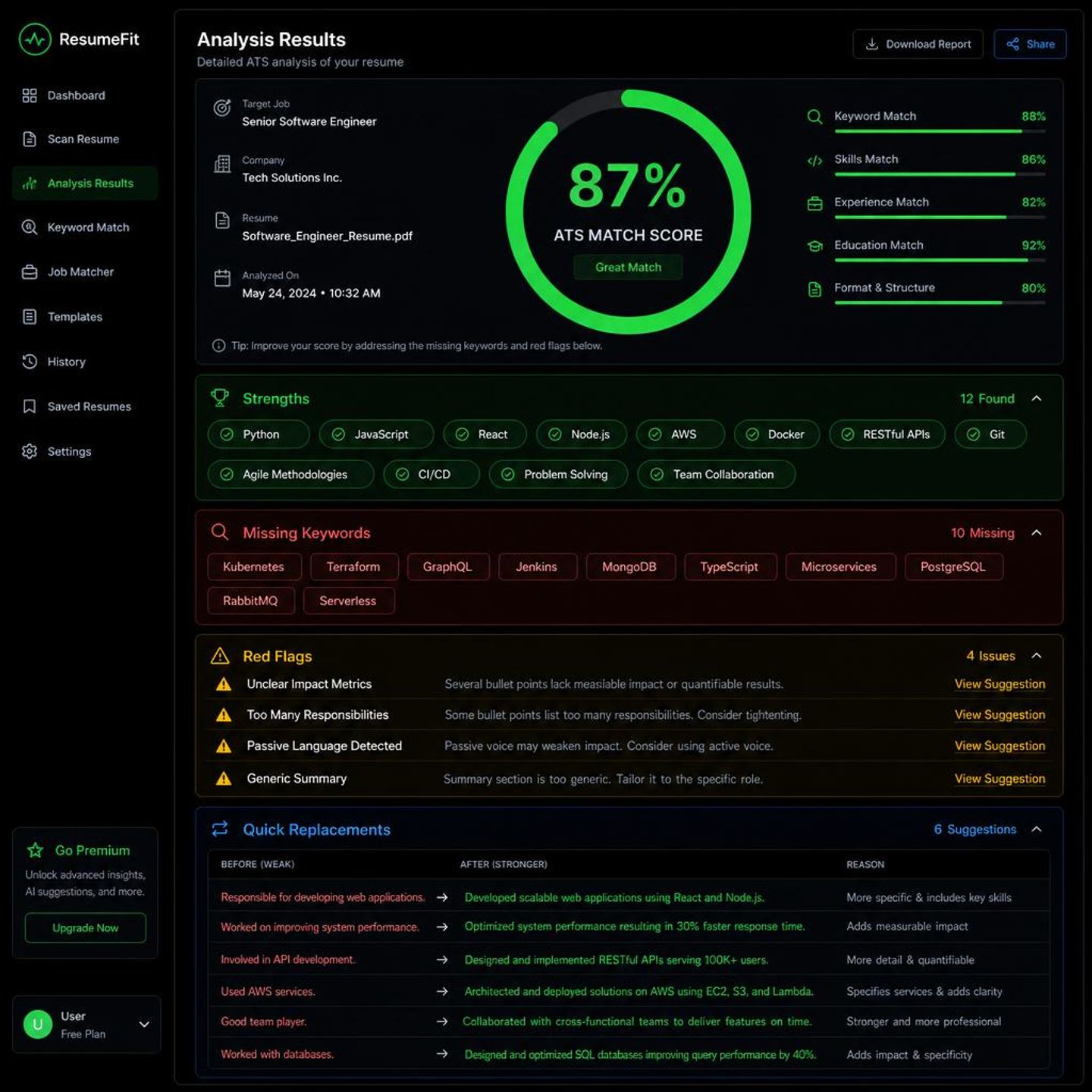View Suggestion for Generic Summary
The image size is (1092, 1092).
click(x=999, y=779)
